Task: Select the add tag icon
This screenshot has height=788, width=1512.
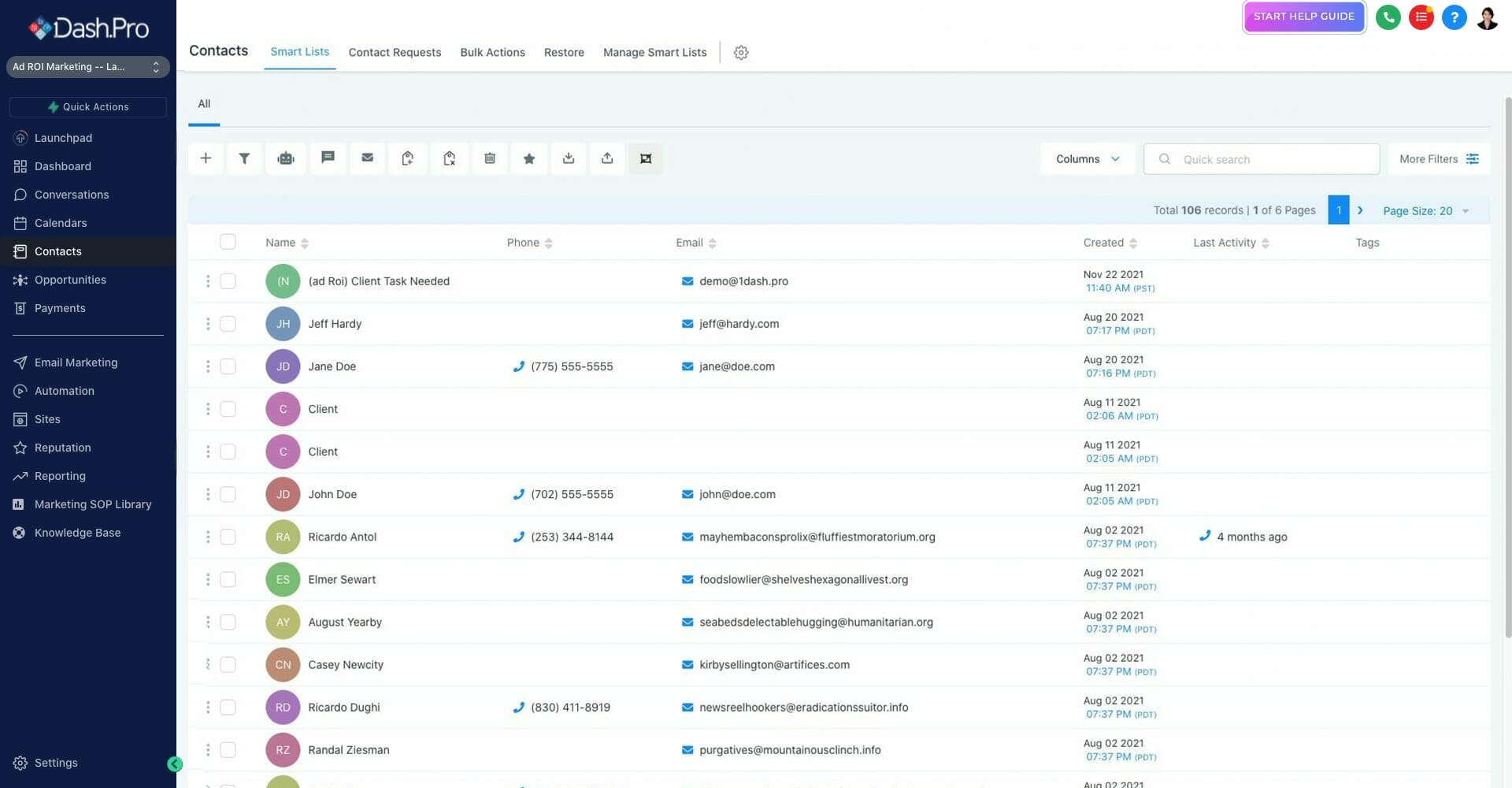Action: (x=408, y=158)
